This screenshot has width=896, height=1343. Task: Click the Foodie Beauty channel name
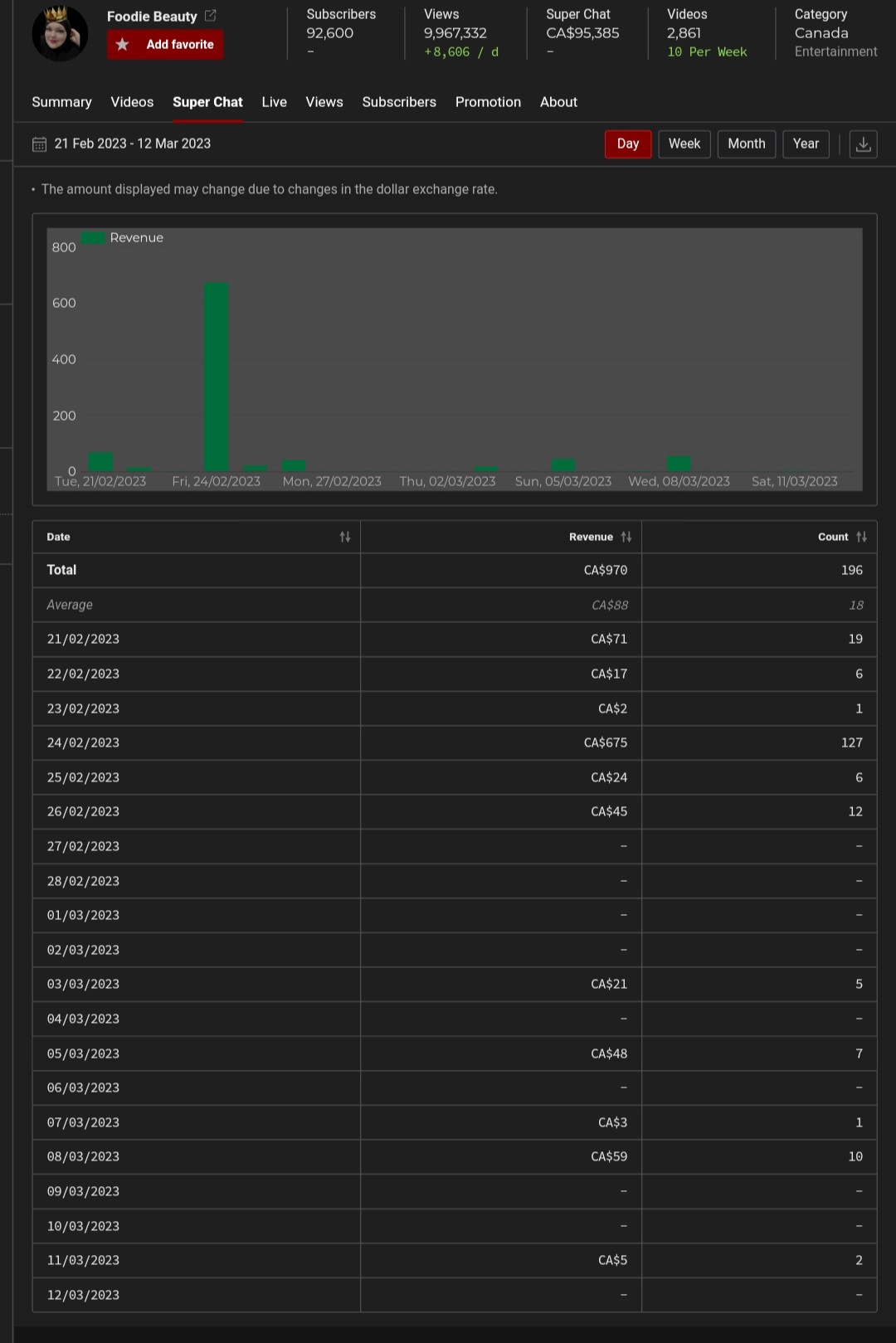tap(152, 17)
